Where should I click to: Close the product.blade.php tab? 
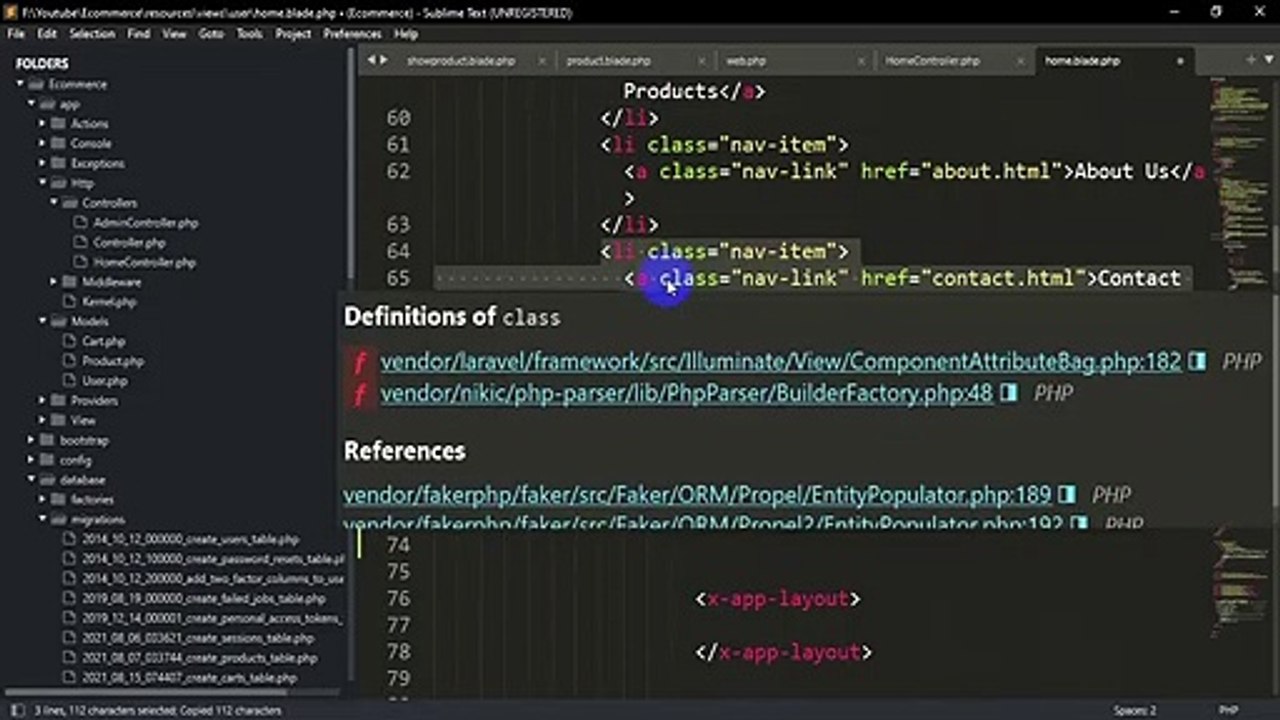point(702,61)
